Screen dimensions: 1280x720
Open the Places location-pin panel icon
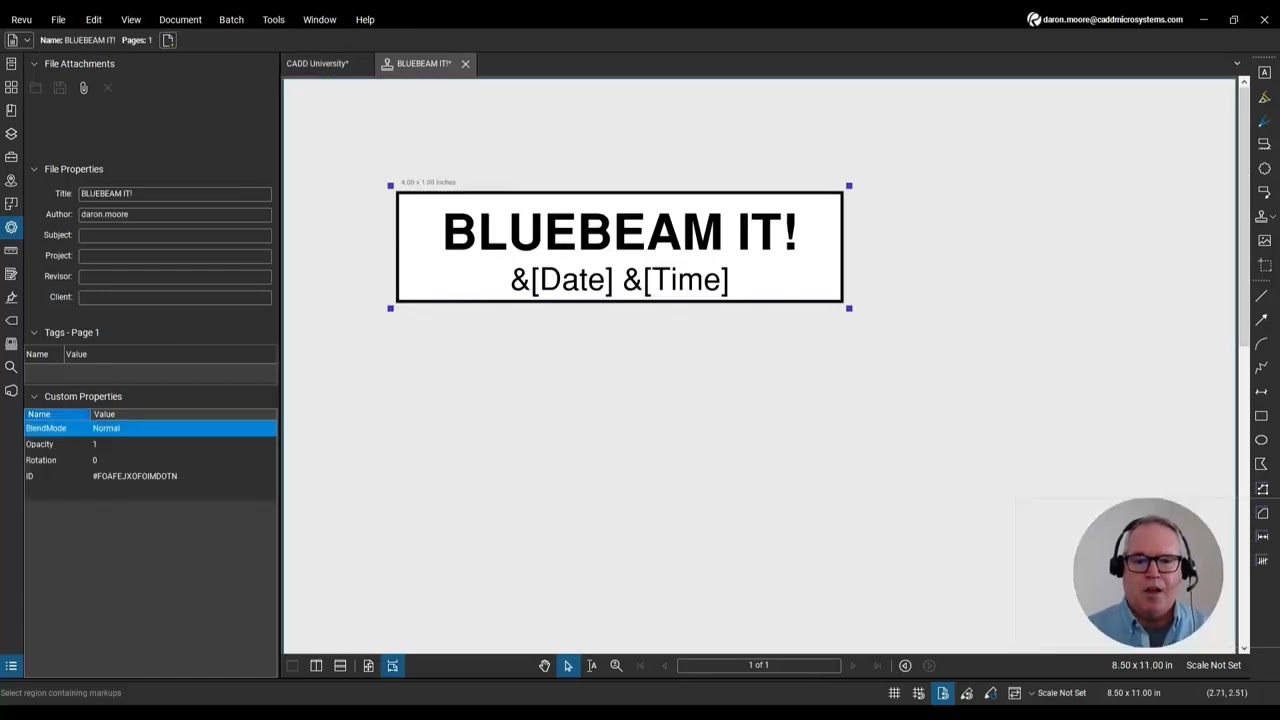tap(11, 181)
